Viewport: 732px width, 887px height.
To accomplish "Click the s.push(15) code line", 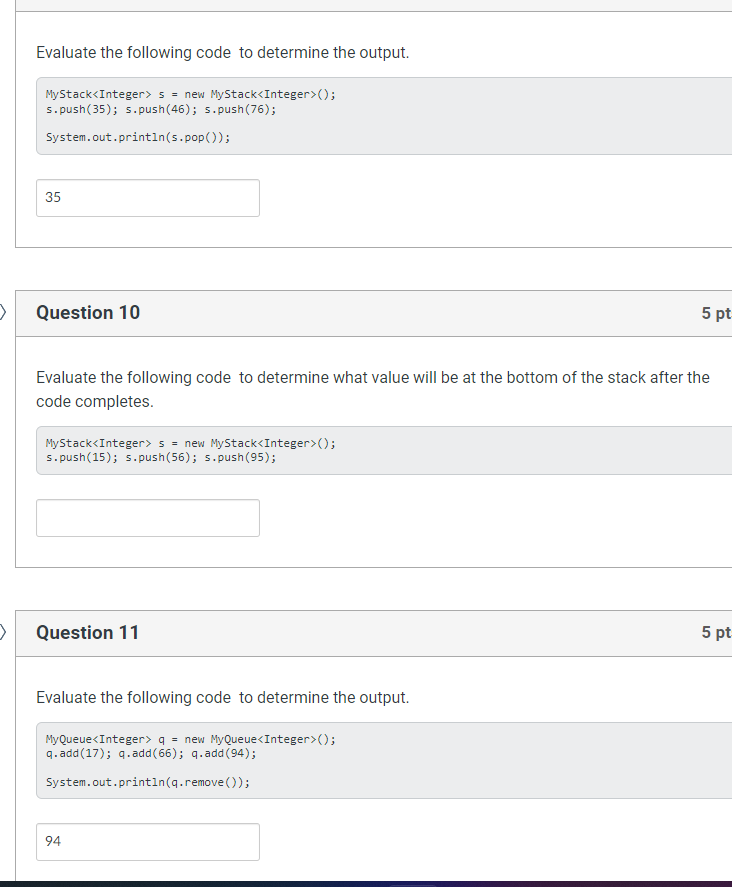I will point(161,458).
